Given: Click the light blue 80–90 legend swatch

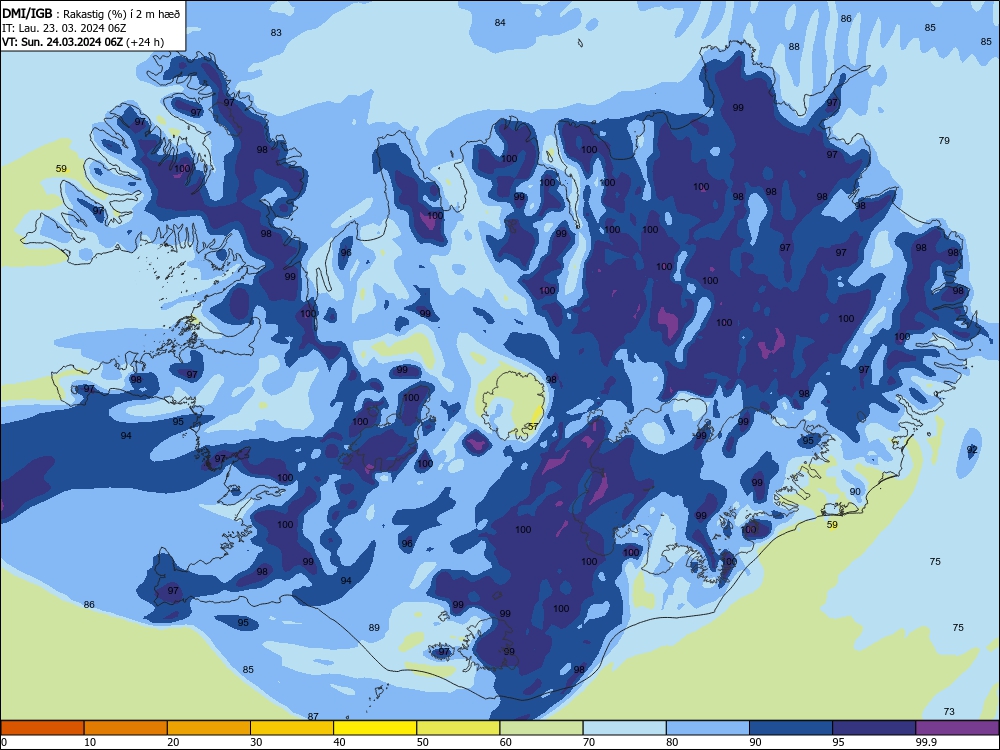Looking at the screenshot, I should click(708, 728).
